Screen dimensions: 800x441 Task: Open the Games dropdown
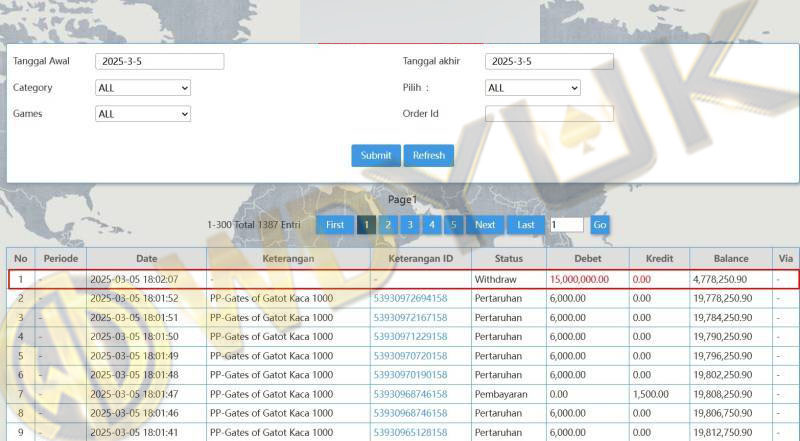(x=143, y=114)
